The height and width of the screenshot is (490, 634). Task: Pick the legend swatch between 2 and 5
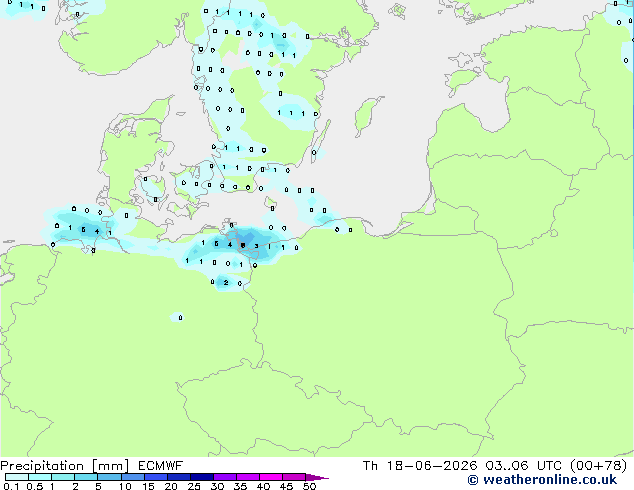point(86,477)
